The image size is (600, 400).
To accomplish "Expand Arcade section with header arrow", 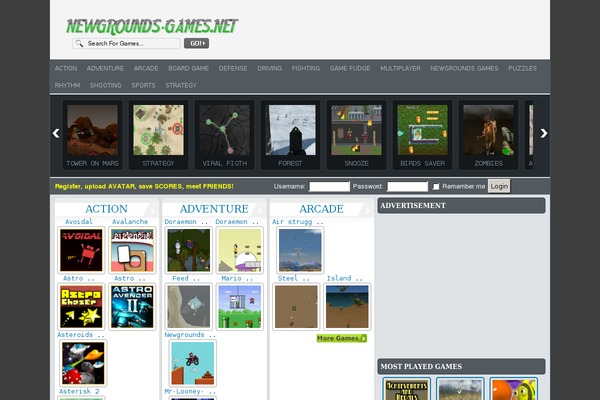I will click(x=367, y=211).
